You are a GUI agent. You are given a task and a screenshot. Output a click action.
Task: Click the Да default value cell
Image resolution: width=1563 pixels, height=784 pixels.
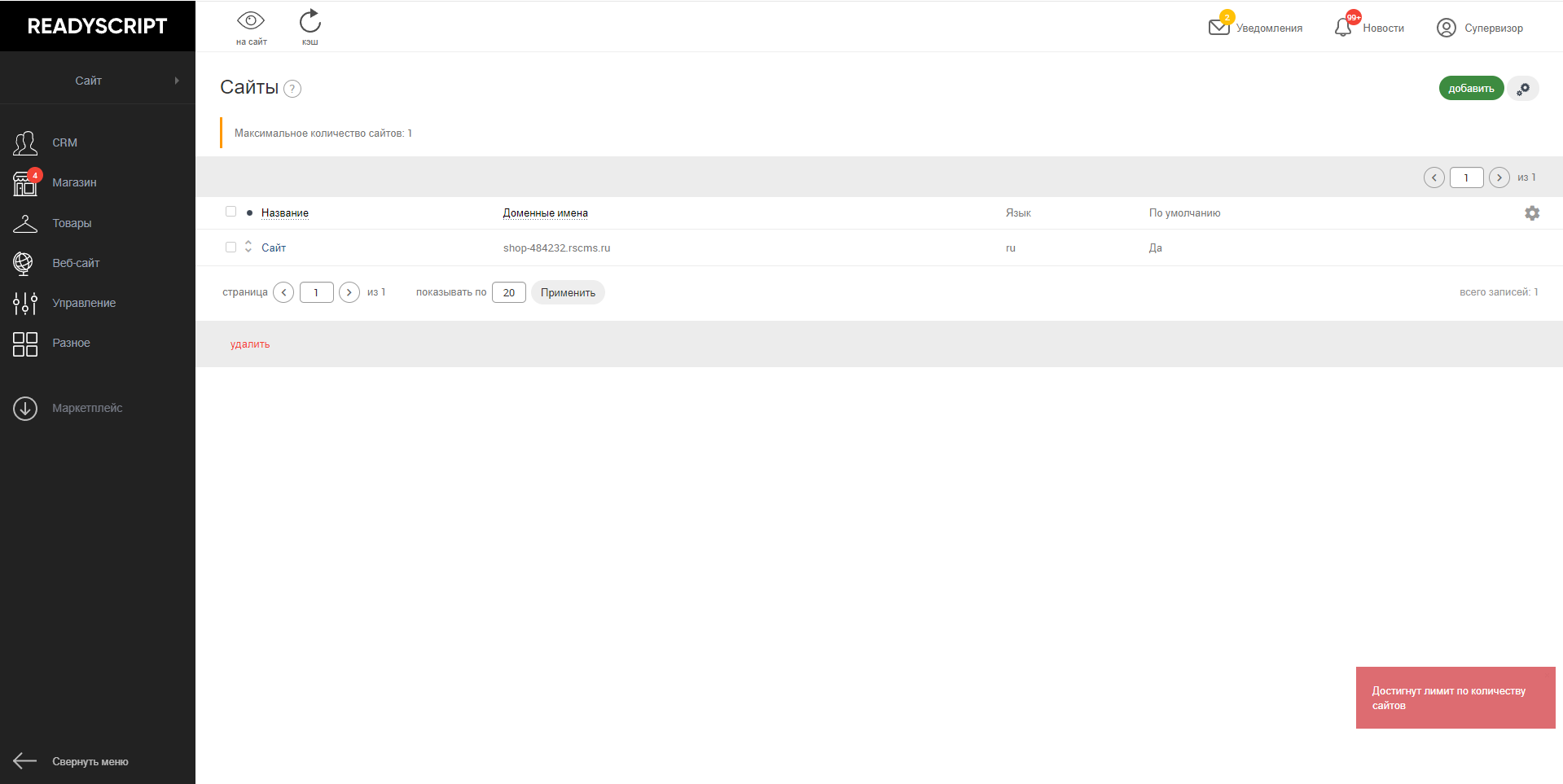pos(1156,247)
